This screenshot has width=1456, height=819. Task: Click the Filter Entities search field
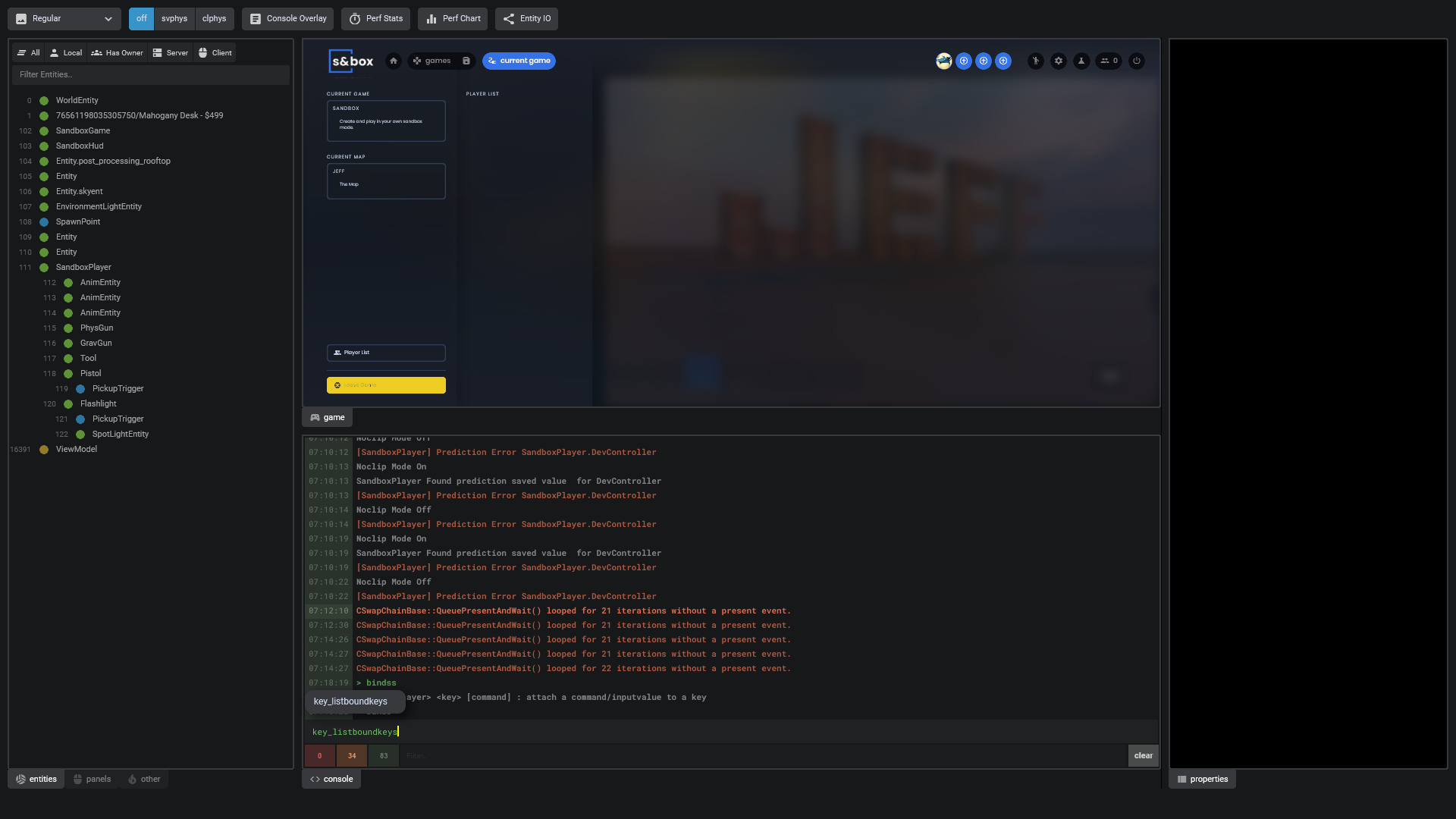[x=150, y=74]
